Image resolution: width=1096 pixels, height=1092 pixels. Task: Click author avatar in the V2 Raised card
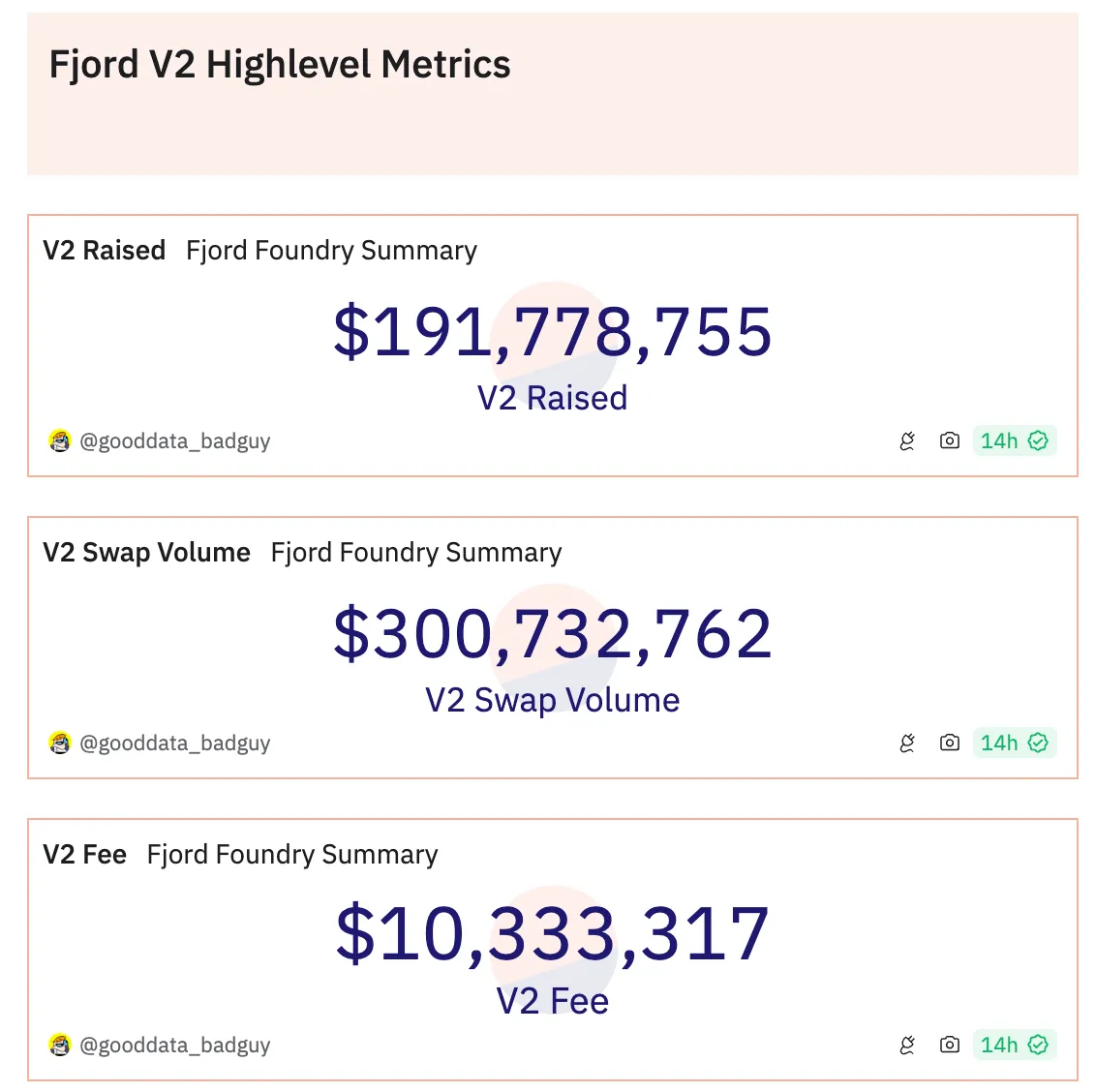[60, 441]
